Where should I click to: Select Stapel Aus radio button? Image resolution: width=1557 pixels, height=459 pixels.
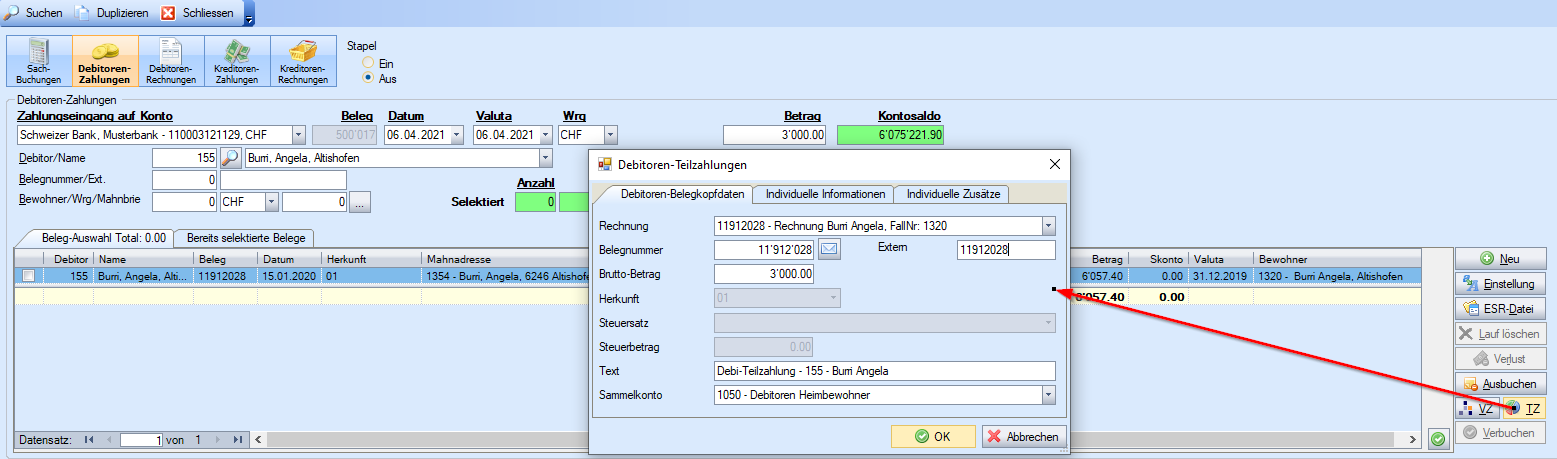click(368, 78)
